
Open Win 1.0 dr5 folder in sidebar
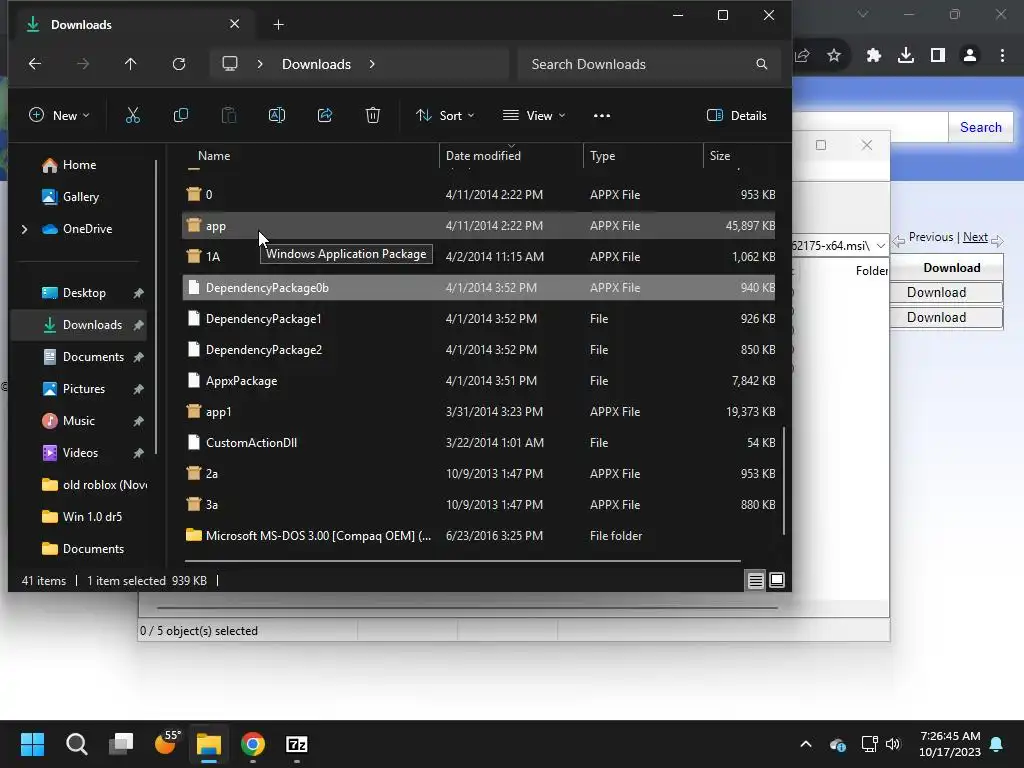(82, 517)
